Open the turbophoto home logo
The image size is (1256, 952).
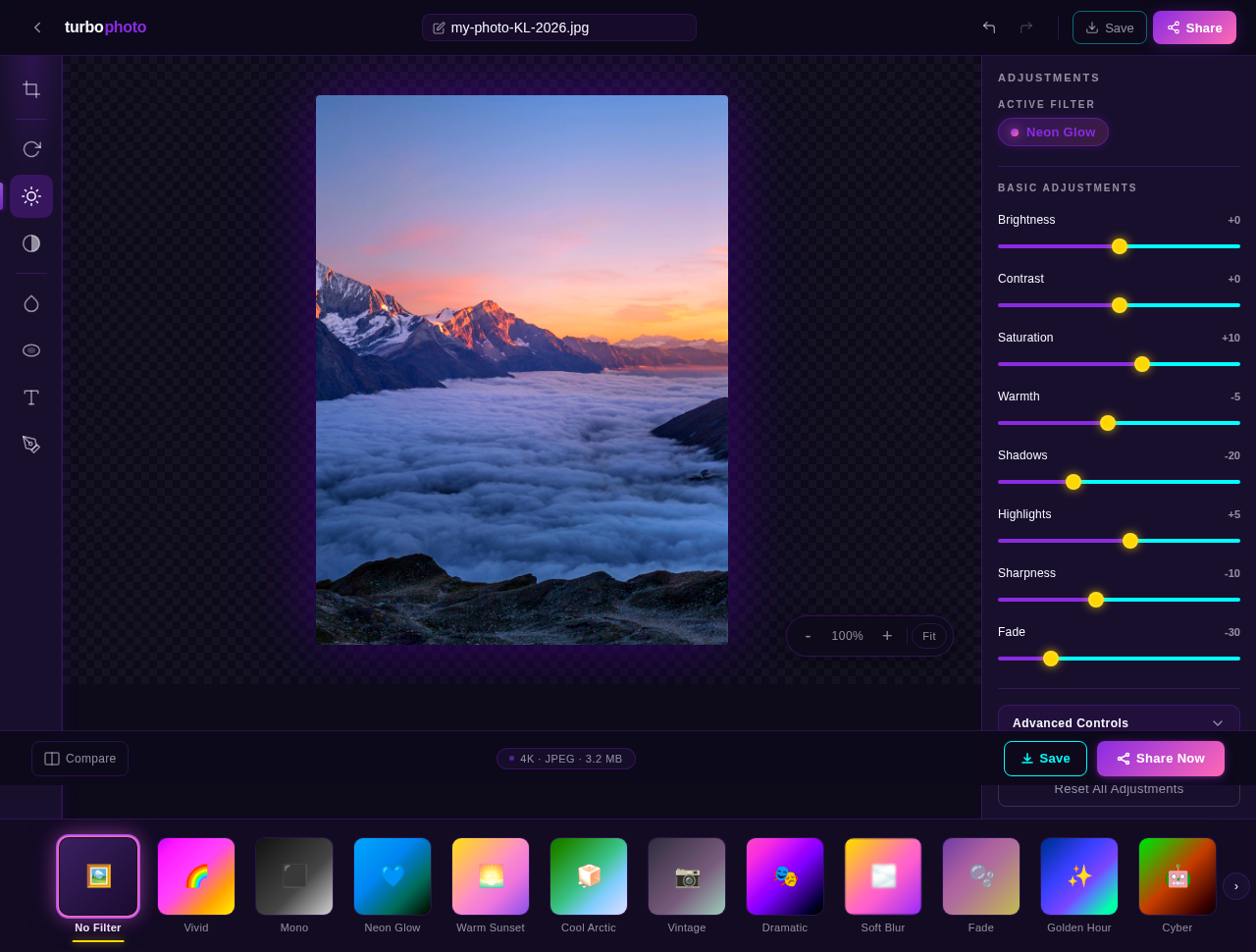coord(105,26)
